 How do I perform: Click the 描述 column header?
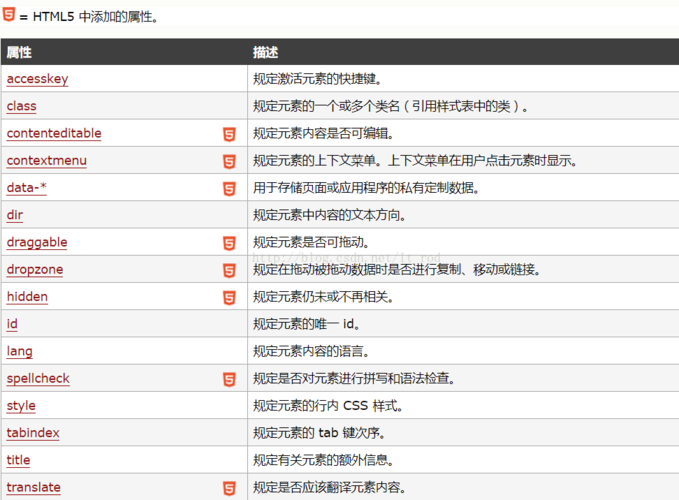click(x=265, y=52)
